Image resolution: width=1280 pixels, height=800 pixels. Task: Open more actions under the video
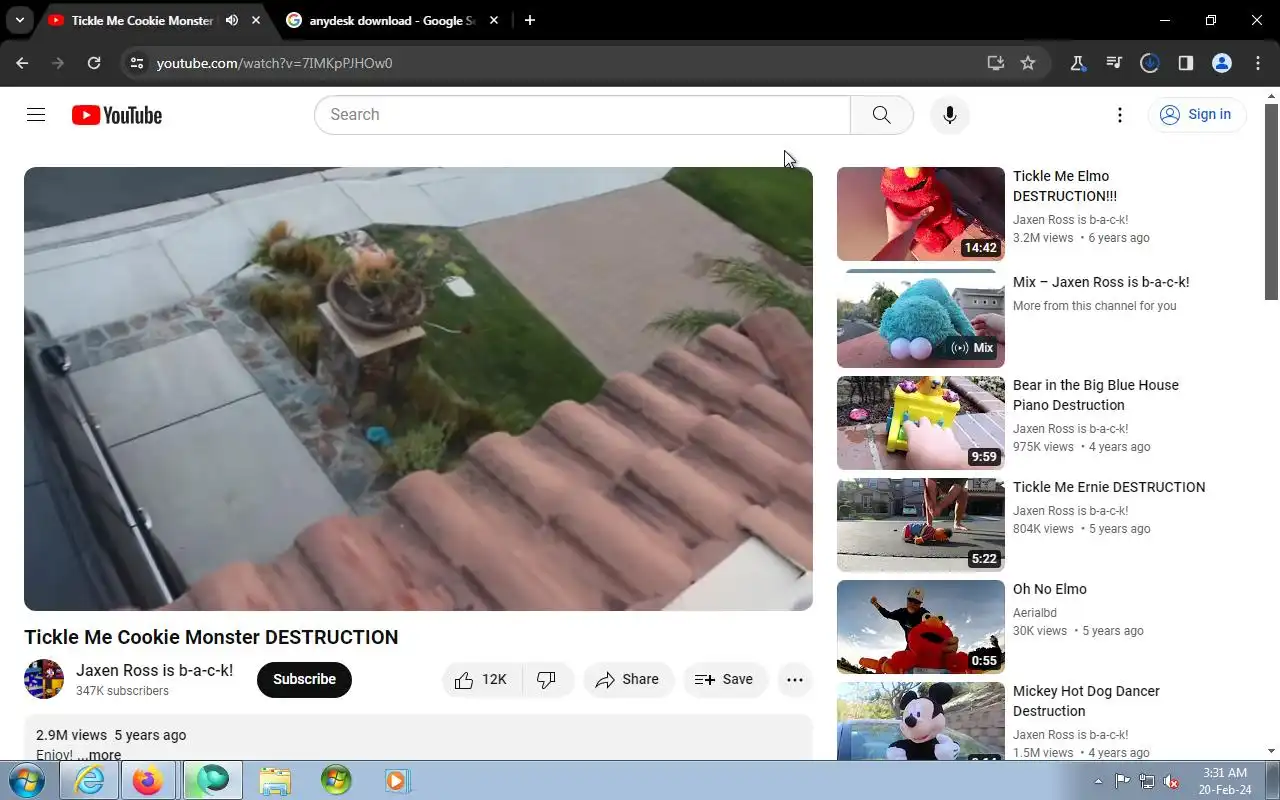(795, 680)
